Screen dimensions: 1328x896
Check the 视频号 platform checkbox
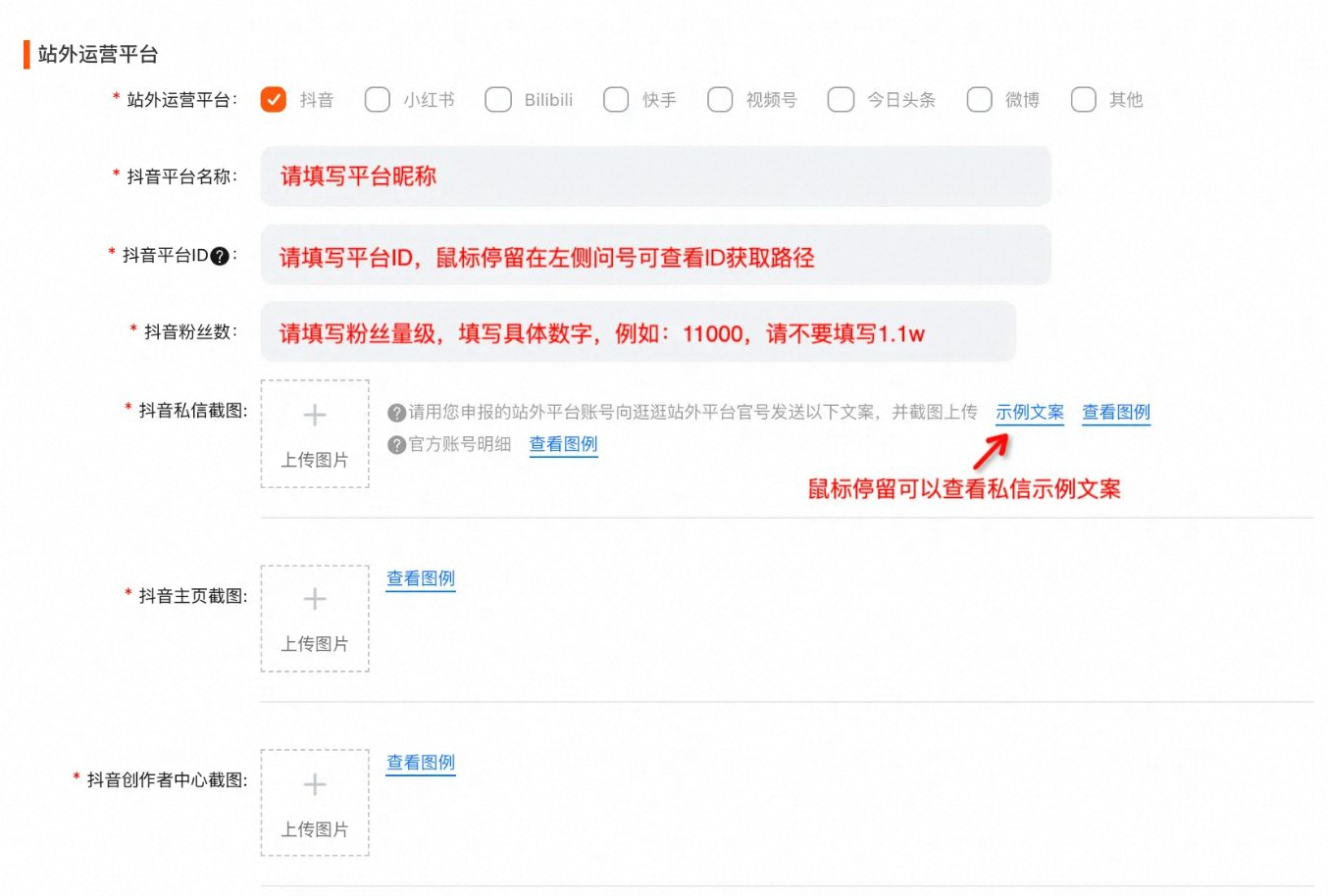721,99
